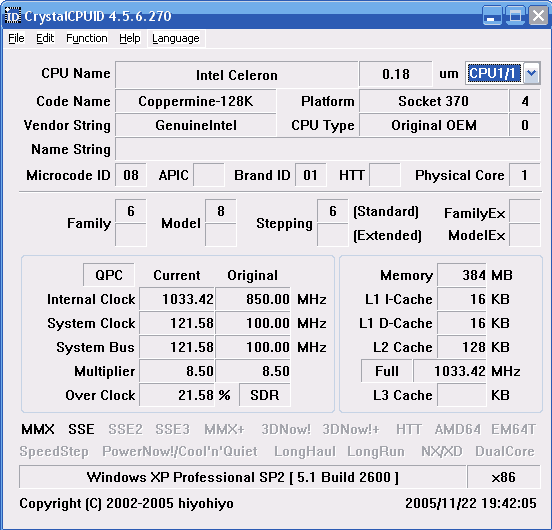552x530 pixels.
Task: Click the SDR memory type field
Action: (265, 395)
